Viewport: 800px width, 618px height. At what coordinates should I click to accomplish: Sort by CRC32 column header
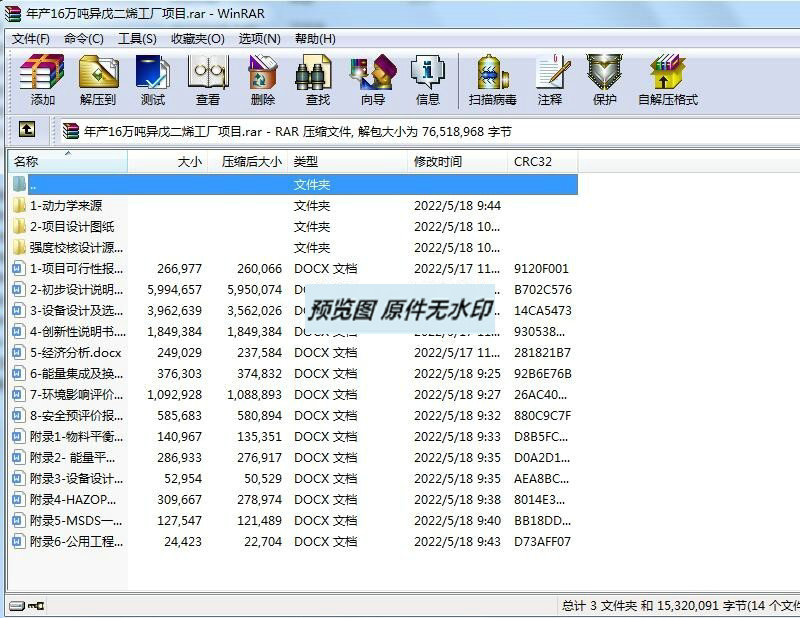tap(543, 162)
